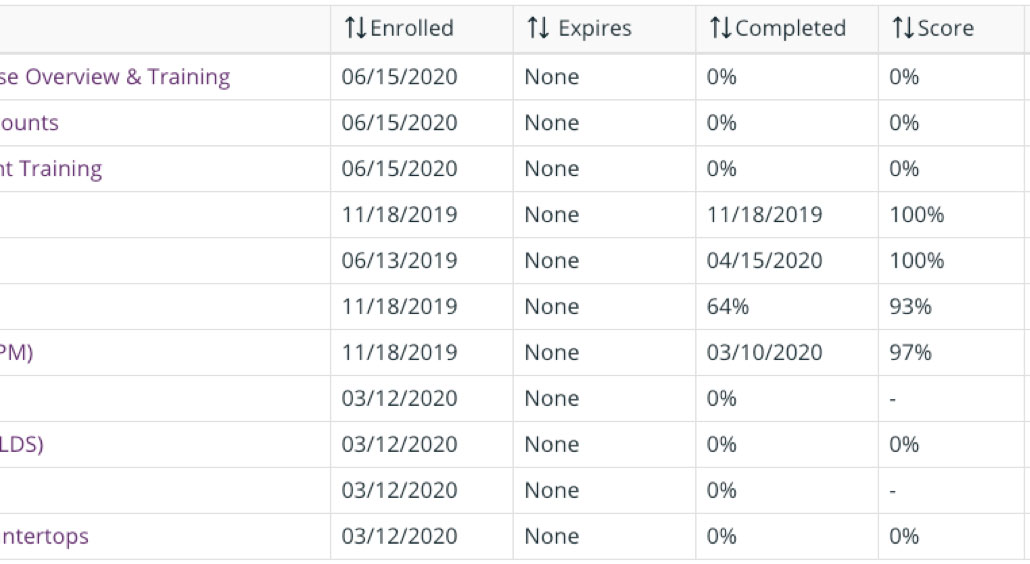
Task: Click the 0% score cell in the 'ntertops' row
Action: (904, 537)
